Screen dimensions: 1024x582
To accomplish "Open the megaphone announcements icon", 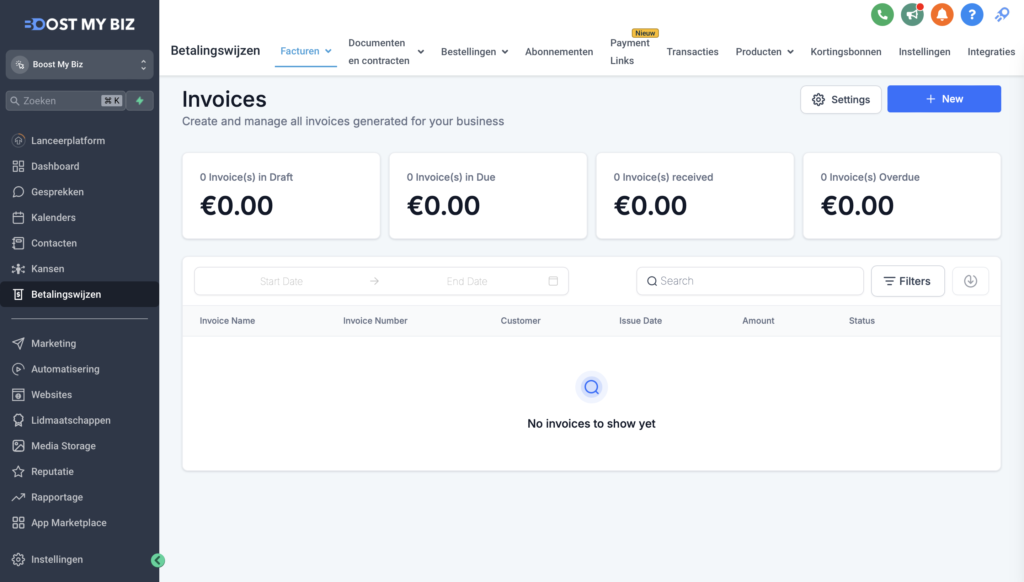I will [912, 15].
